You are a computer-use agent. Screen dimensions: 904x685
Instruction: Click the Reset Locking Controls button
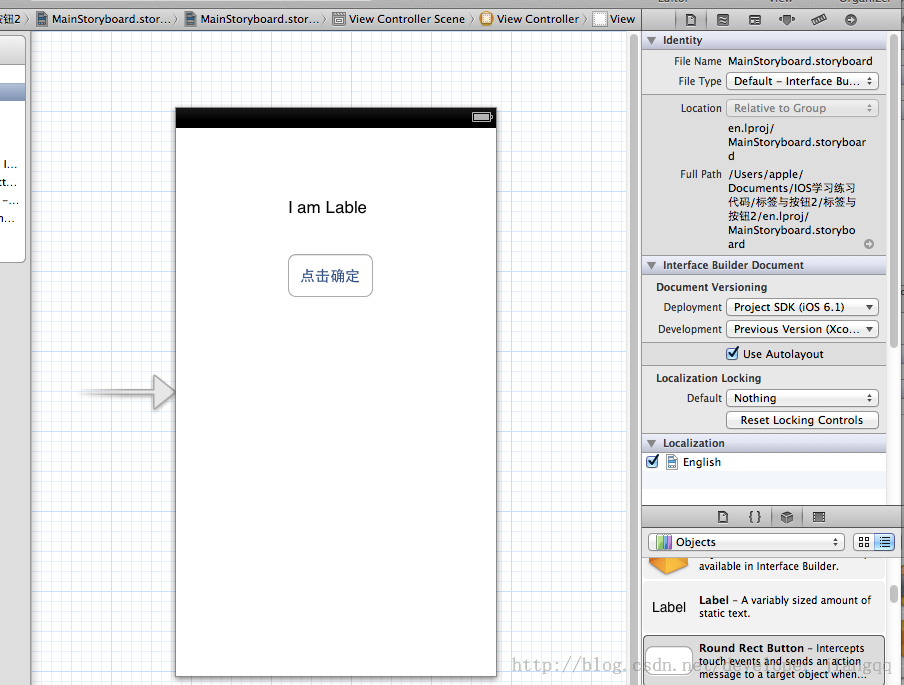tap(802, 420)
